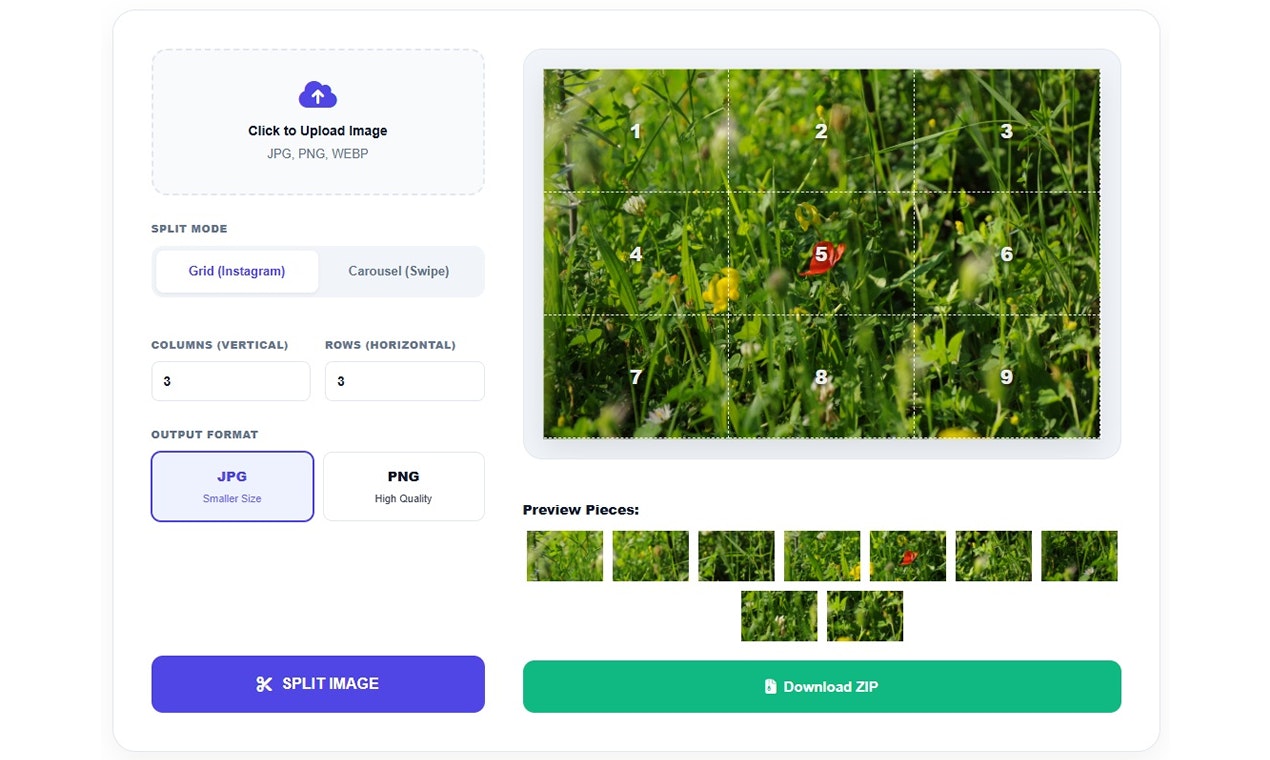Click grid cell number 1 in preview
Image resolution: width=1270 pixels, height=760 pixels.
coord(634,131)
